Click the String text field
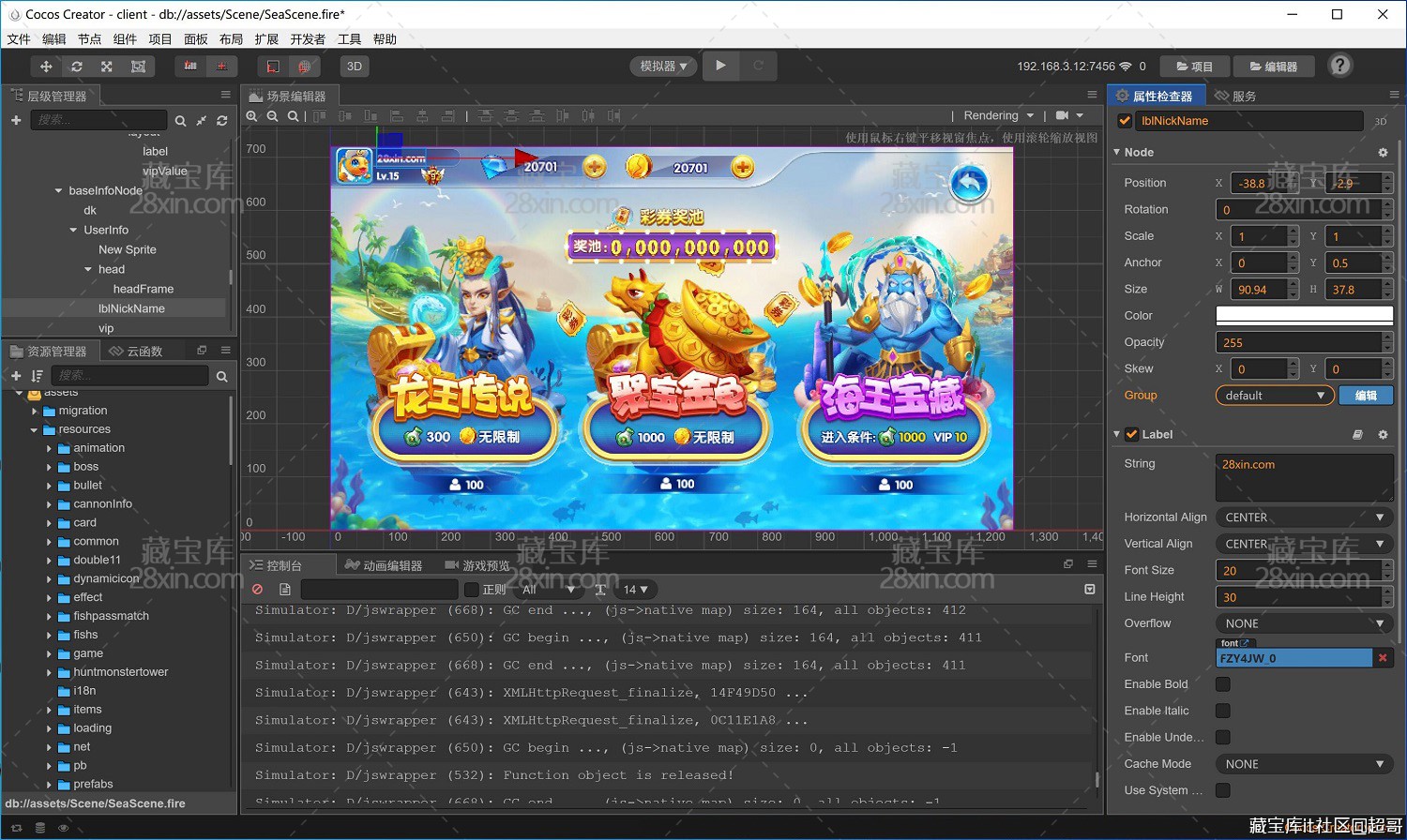This screenshot has height=840, width=1407. tap(1304, 477)
